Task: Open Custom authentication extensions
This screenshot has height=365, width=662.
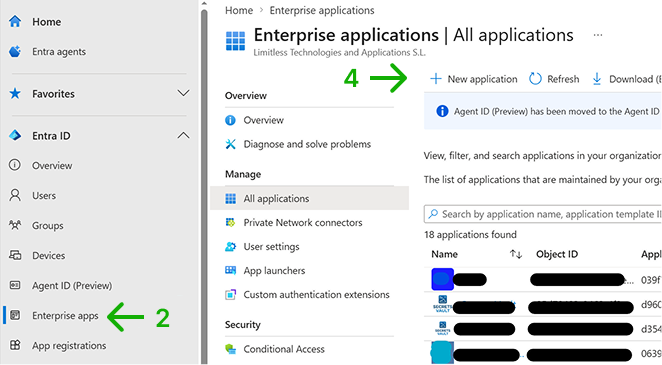Action: pyautogui.click(x=316, y=295)
